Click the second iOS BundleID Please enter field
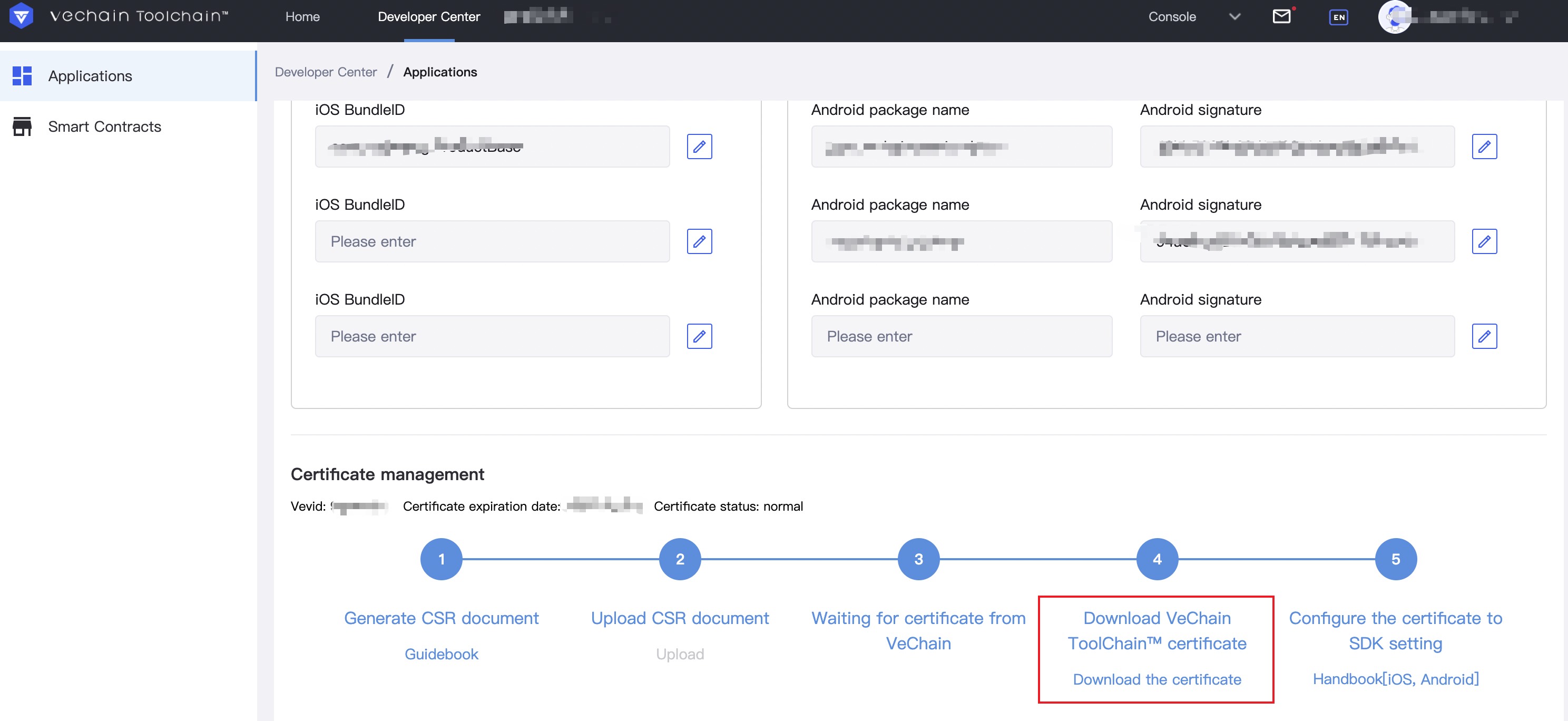The image size is (1568, 721). [493, 242]
